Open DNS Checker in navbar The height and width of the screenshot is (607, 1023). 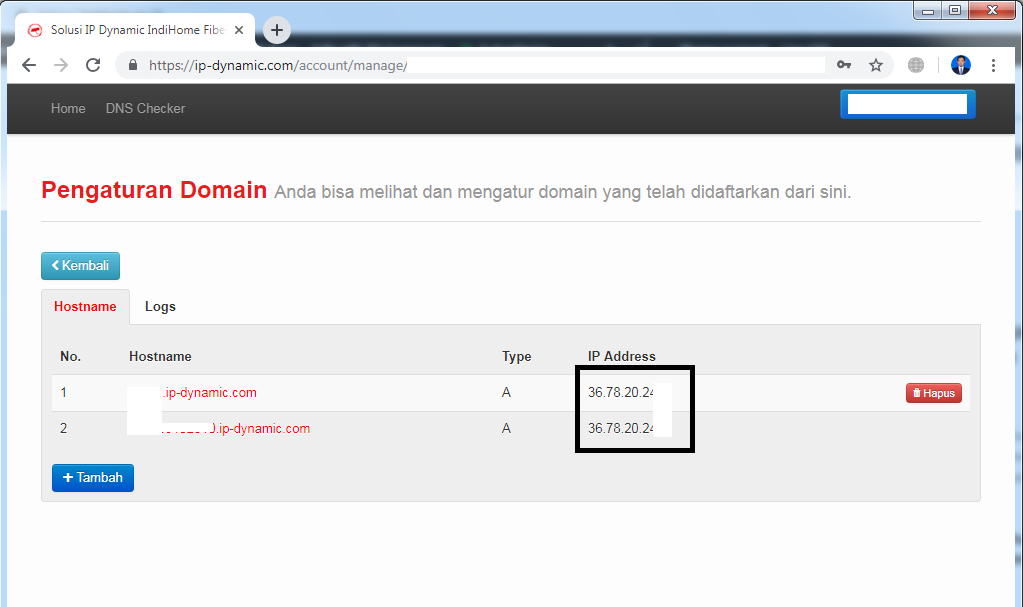(145, 108)
